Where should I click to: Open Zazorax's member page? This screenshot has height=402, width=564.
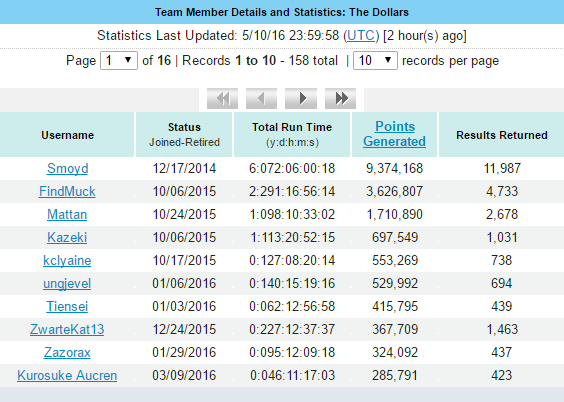point(67,352)
